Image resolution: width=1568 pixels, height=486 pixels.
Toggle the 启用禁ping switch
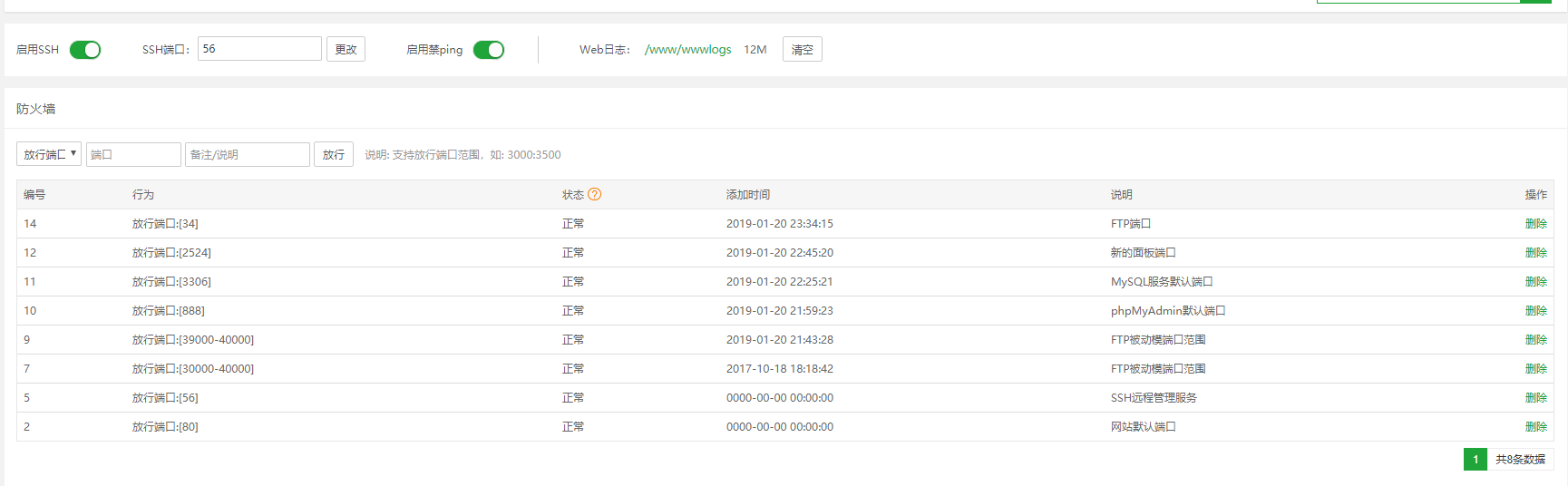click(489, 50)
